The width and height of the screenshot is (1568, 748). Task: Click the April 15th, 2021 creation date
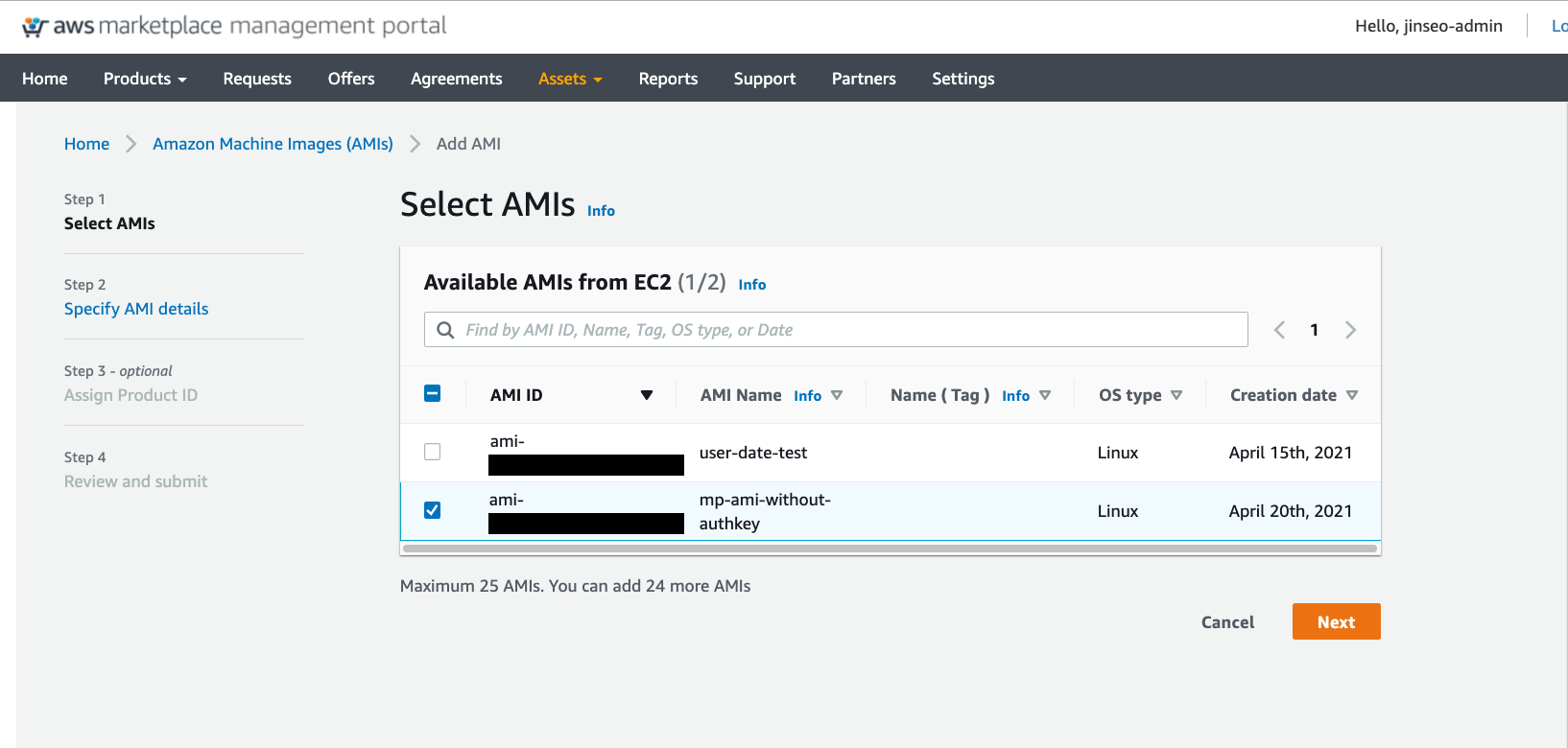click(x=1291, y=453)
